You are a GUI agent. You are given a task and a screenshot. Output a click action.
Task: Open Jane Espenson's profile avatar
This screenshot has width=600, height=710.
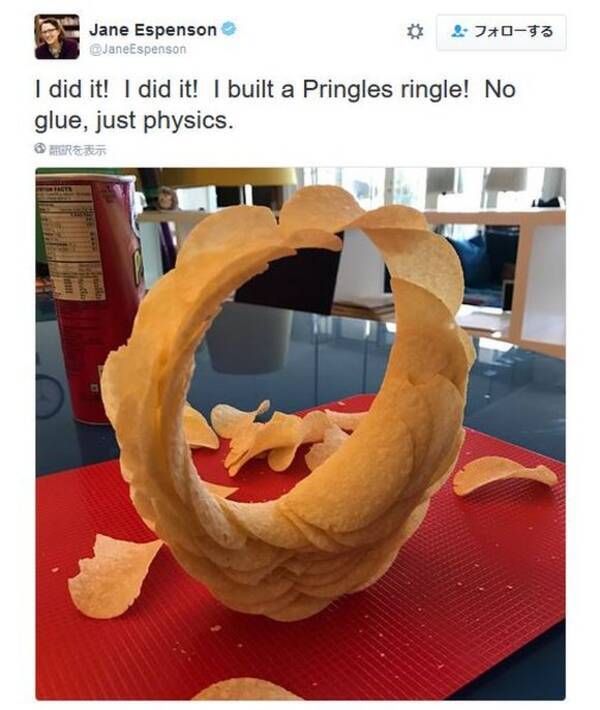pyautogui.click(x=57, y=37)
